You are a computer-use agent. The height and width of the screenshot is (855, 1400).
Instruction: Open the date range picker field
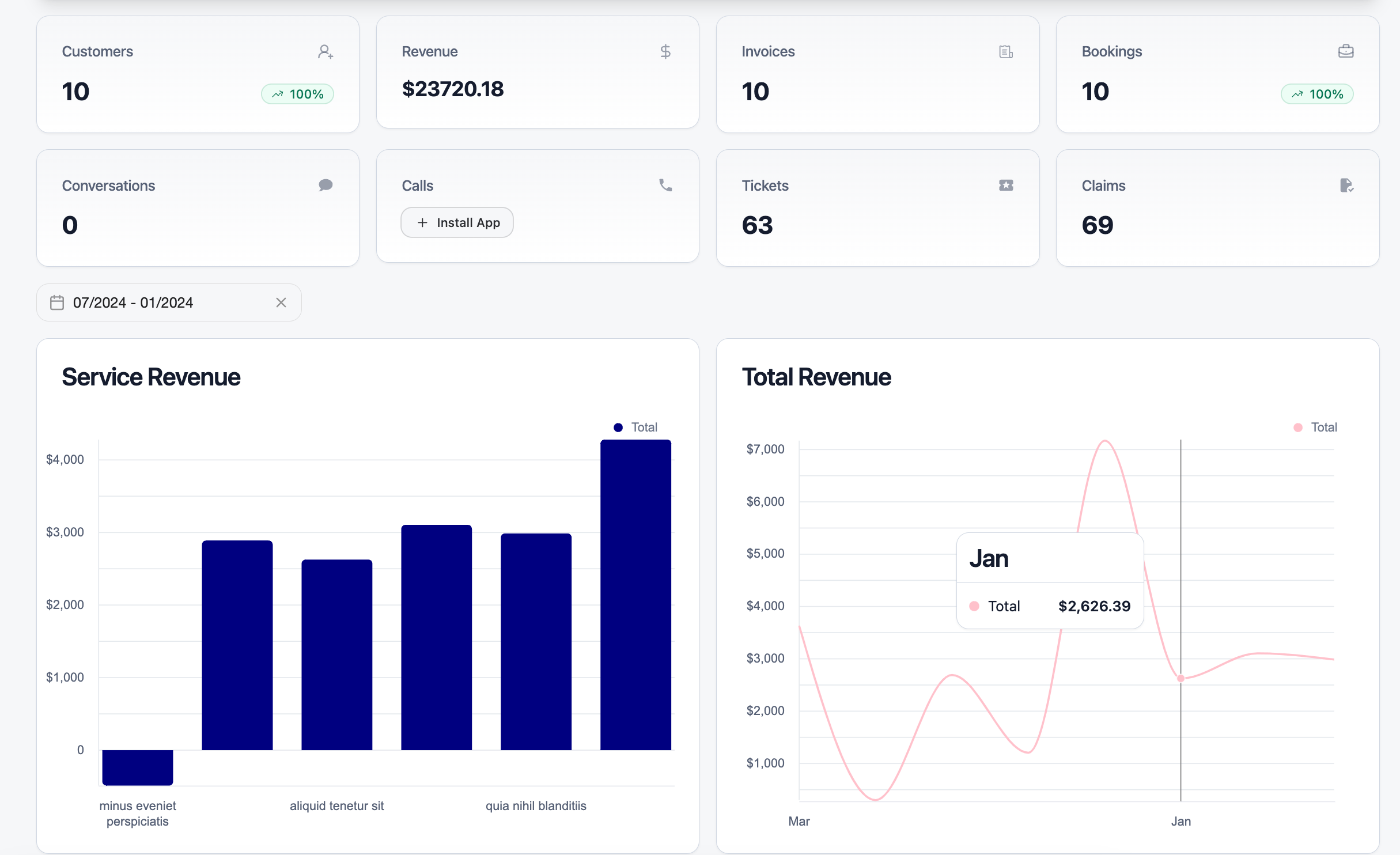[169, 302]
